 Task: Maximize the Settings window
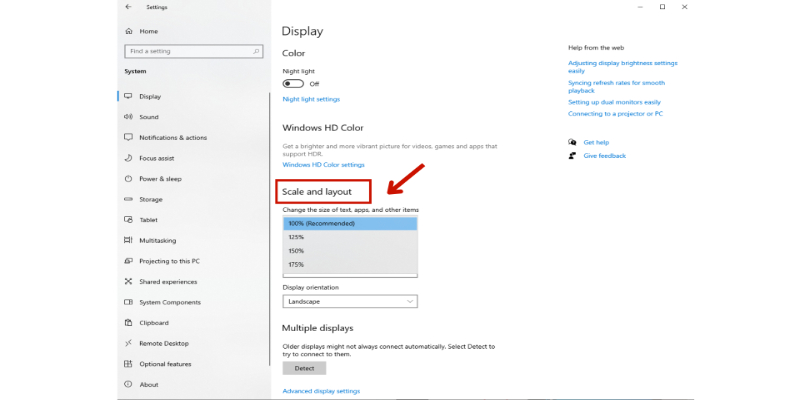(x=662, y=7)
